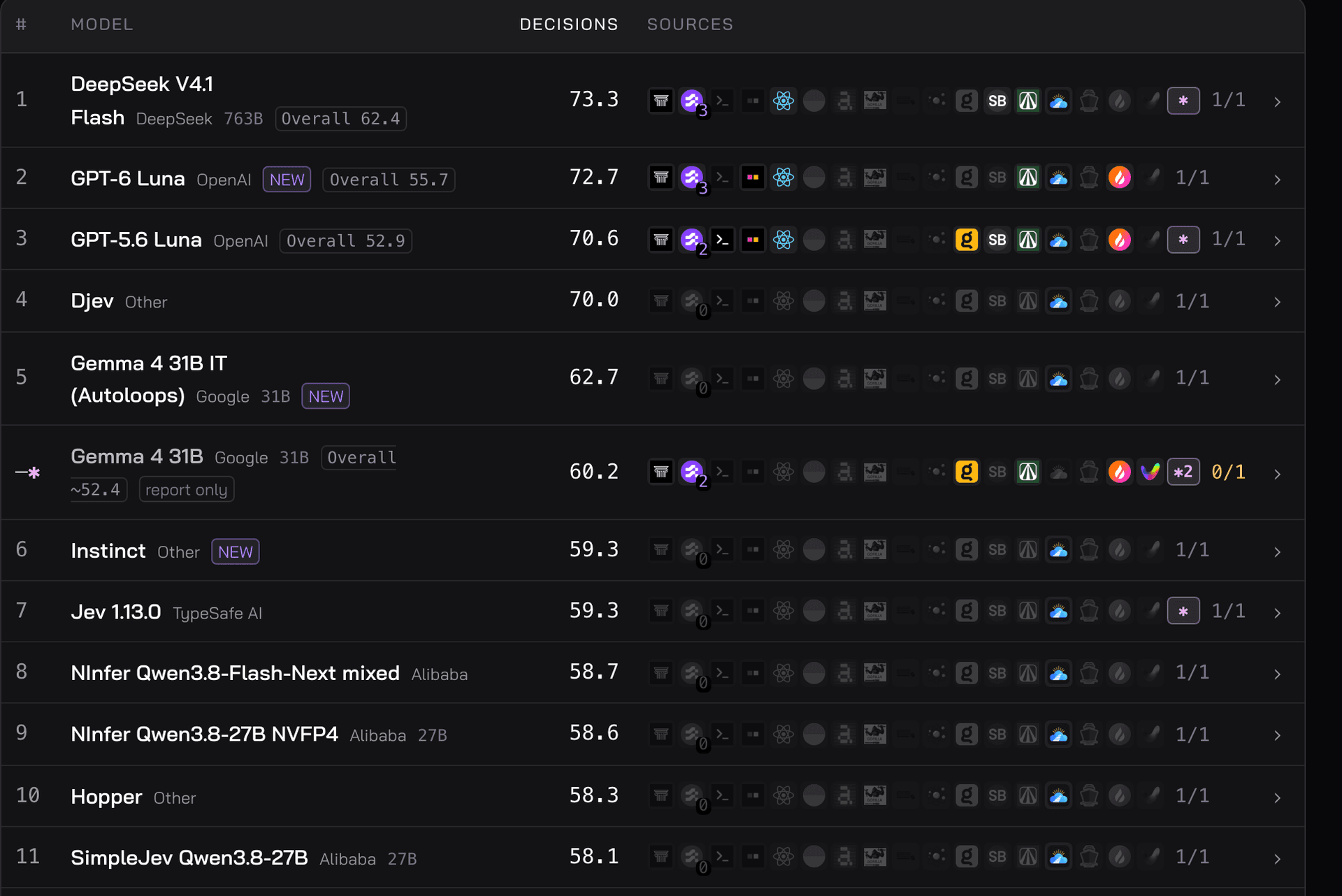Screen dimensions: 1342x896
Task: Click the pink-yellow squares icon in GPT-6 Luna row
Action: click(753, 178)
